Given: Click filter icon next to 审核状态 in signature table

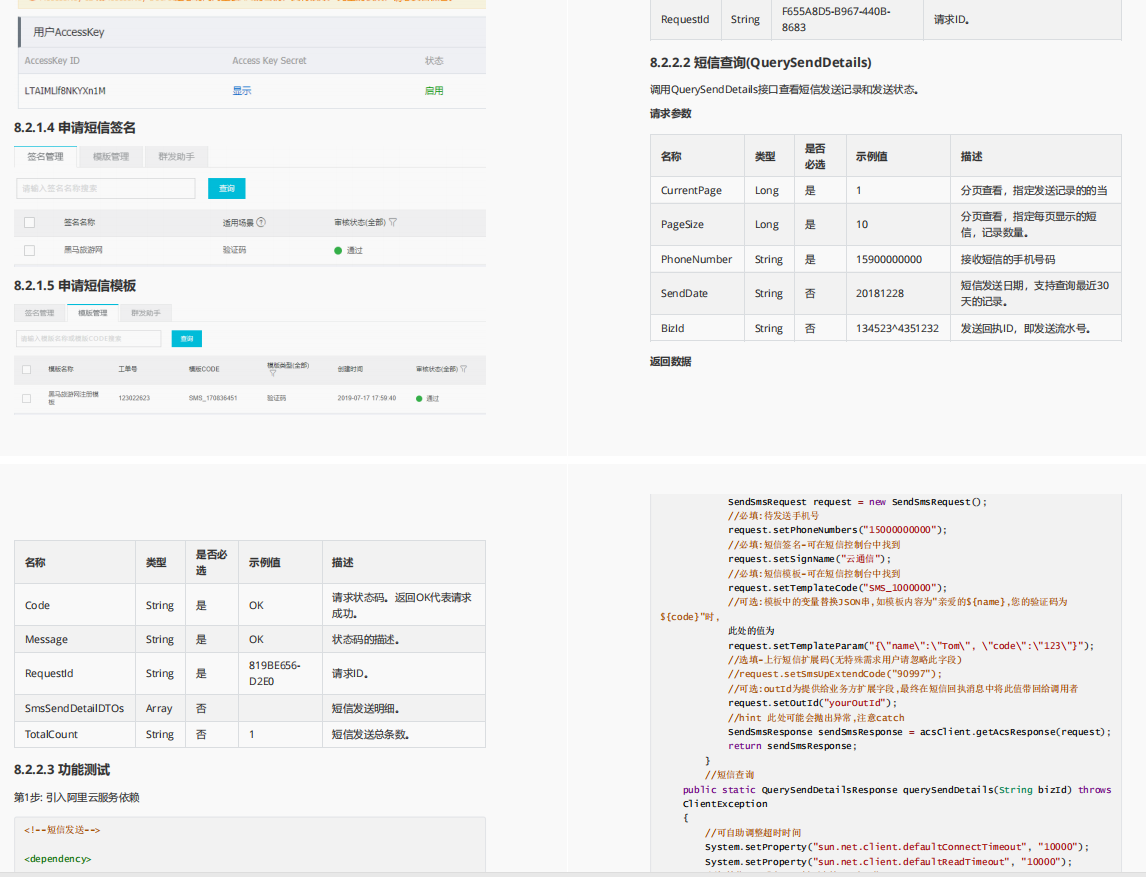Looking at the screenshot, I should 392,222.
